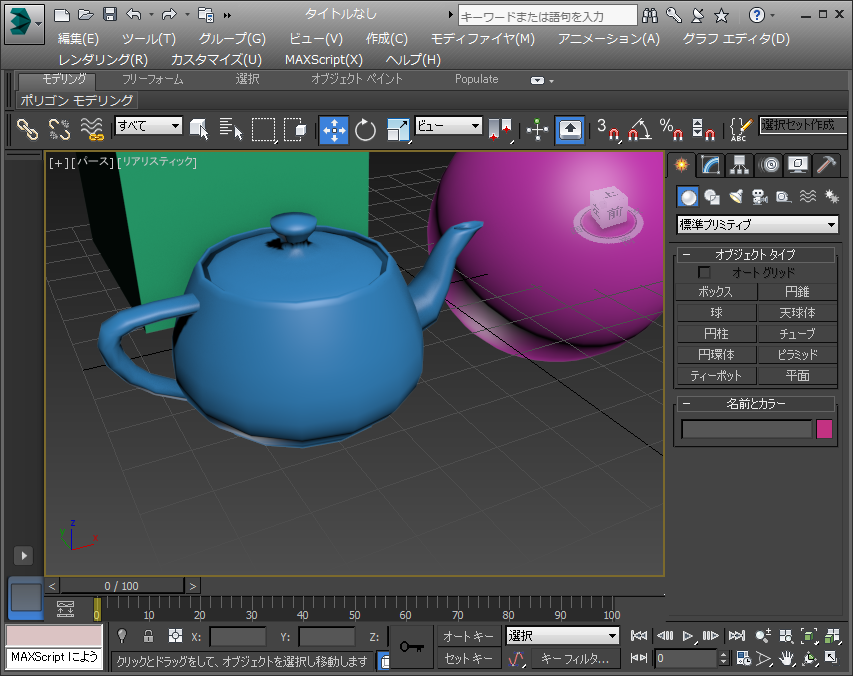Switch to the Hierarchy command panel
853x676 pixels.
click(740, 165)
